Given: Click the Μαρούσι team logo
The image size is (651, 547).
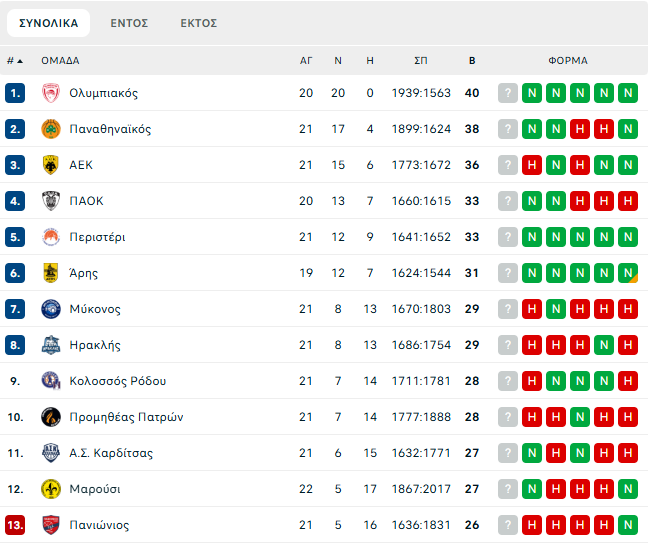Looking at the screenshot, I should pyautogui.click(x=51, y=489).
